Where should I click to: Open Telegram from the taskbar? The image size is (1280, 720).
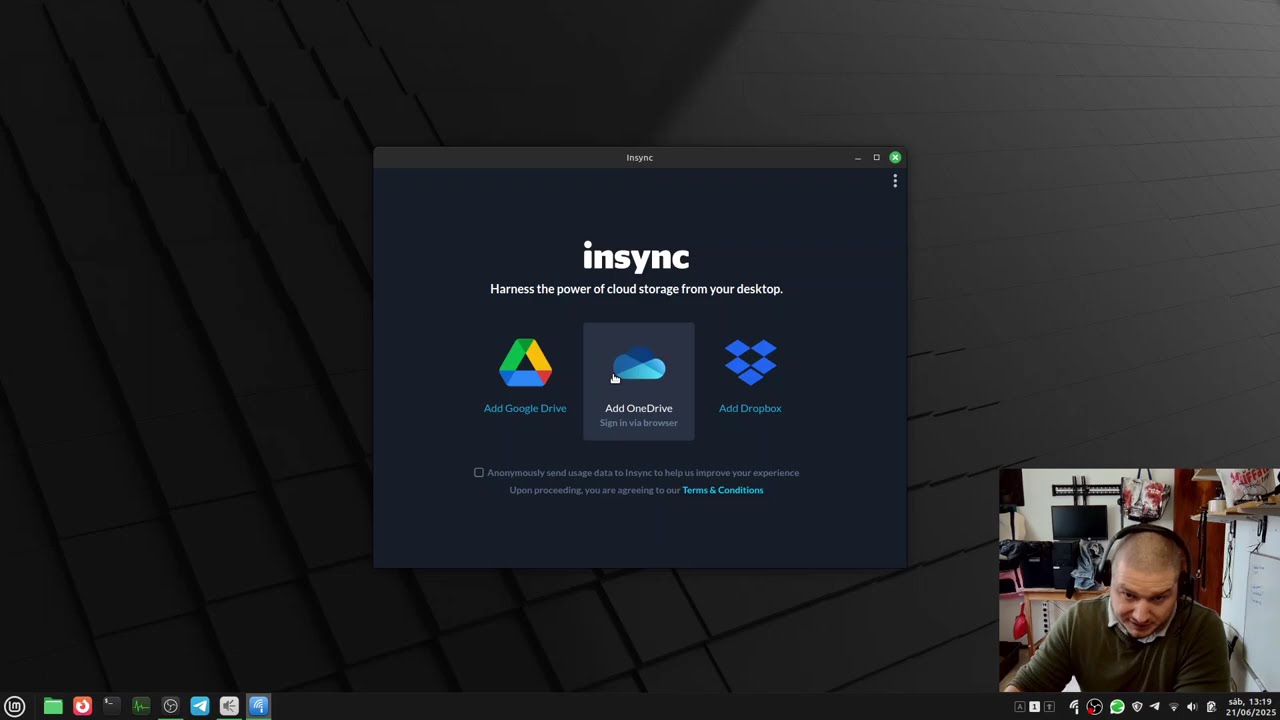point(200,706)
